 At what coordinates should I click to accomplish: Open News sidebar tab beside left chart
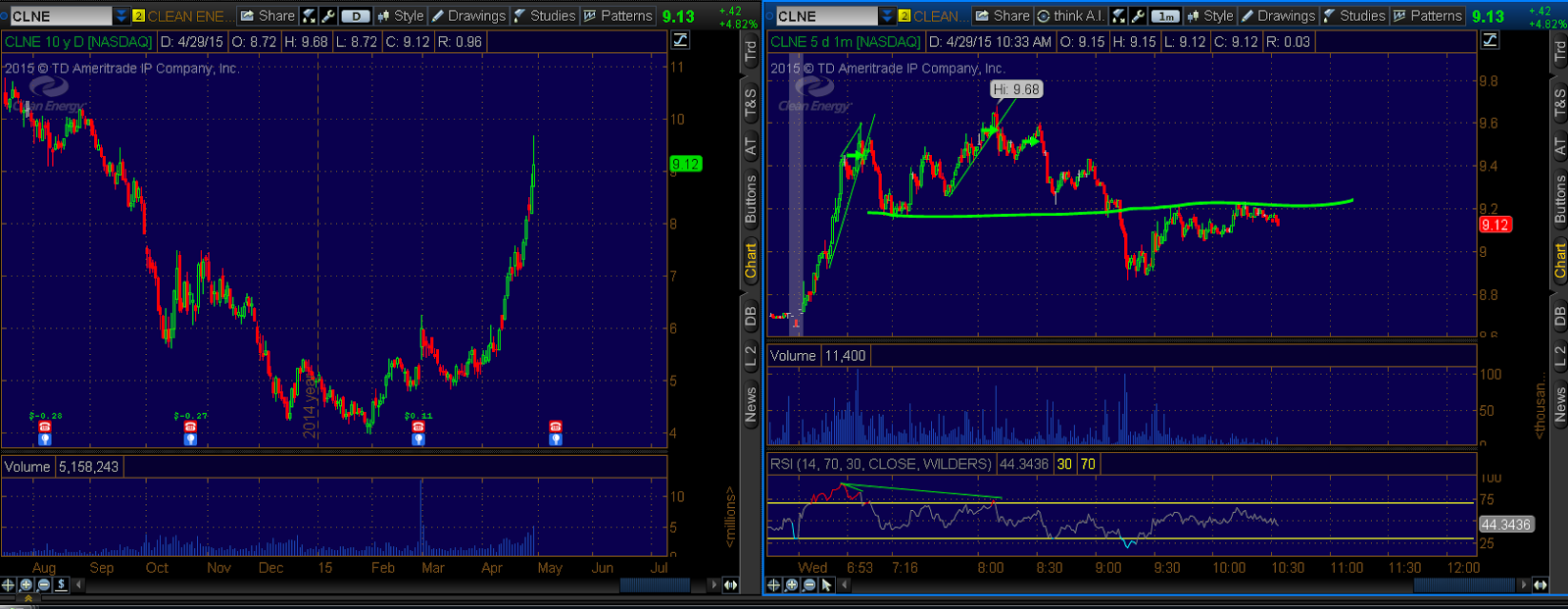[x=751, y=403]
